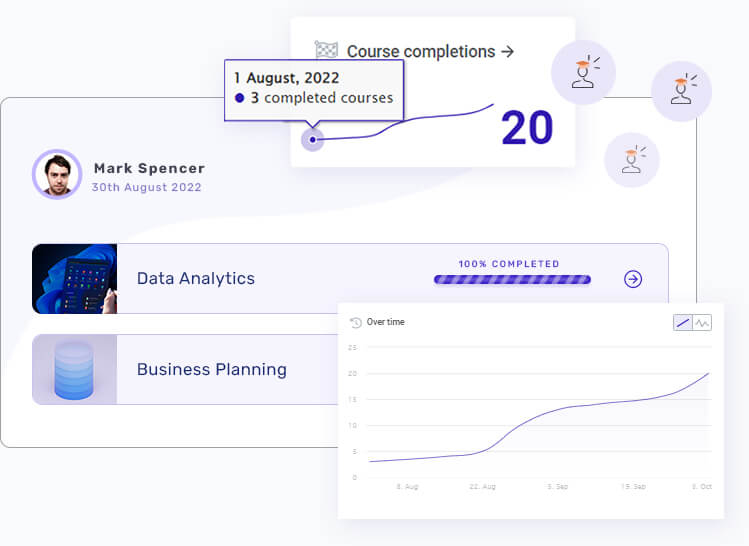Click the flag icon beside Course completions

(x=326, y=50)
